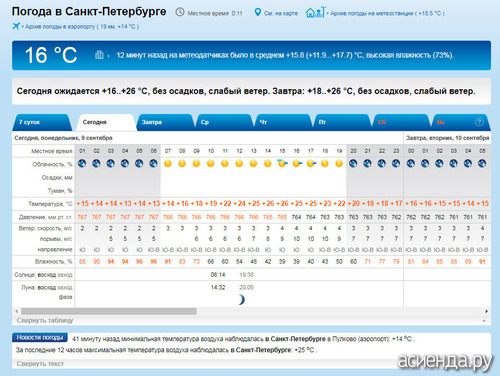The width and height of the screenshot is (500, 376).
Task: Open См. на карте link
Action: pos(281,13)
